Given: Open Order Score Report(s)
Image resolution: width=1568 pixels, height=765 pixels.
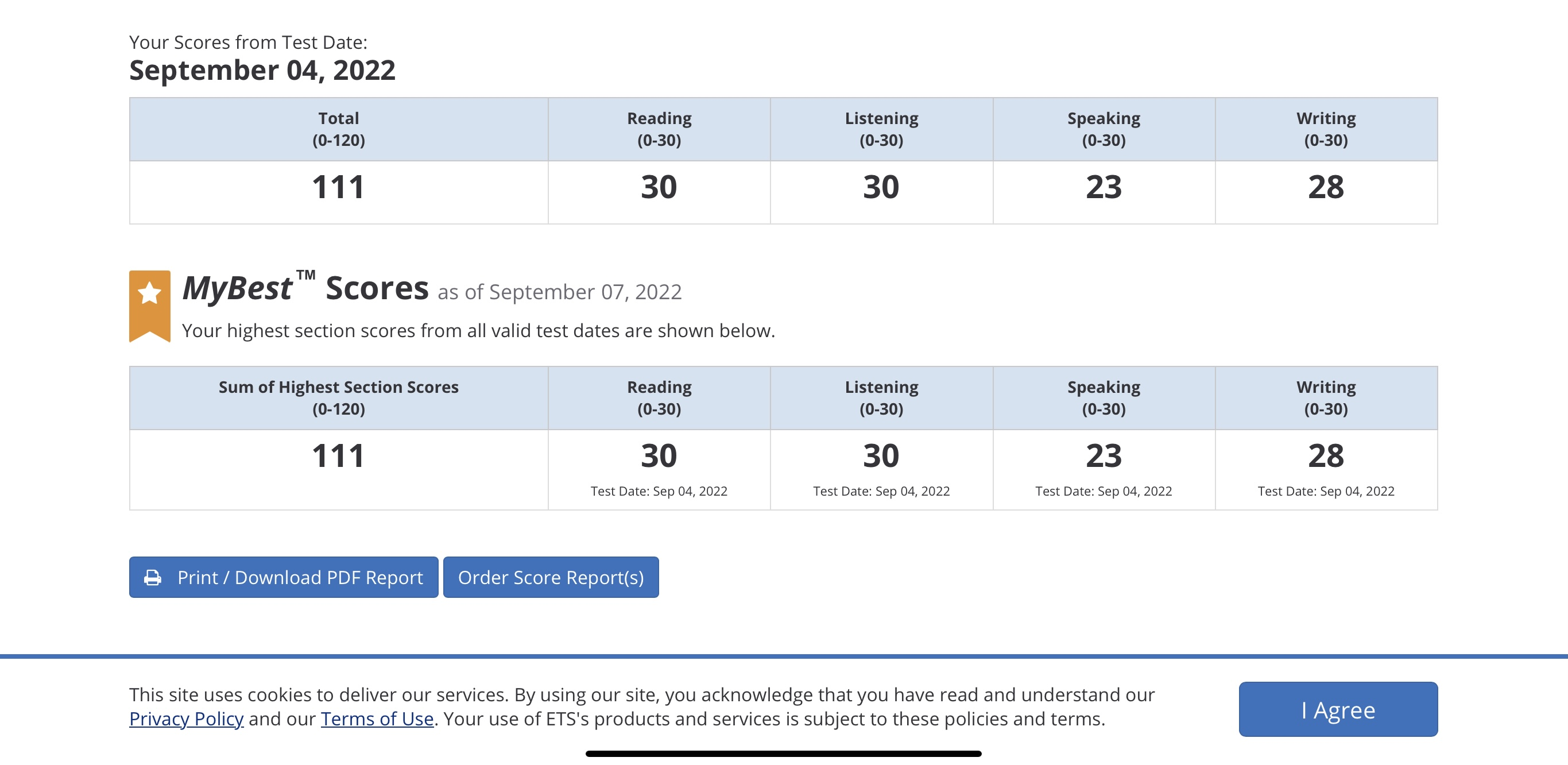Looking at the screenshot, I should click(x=550, y=577).
